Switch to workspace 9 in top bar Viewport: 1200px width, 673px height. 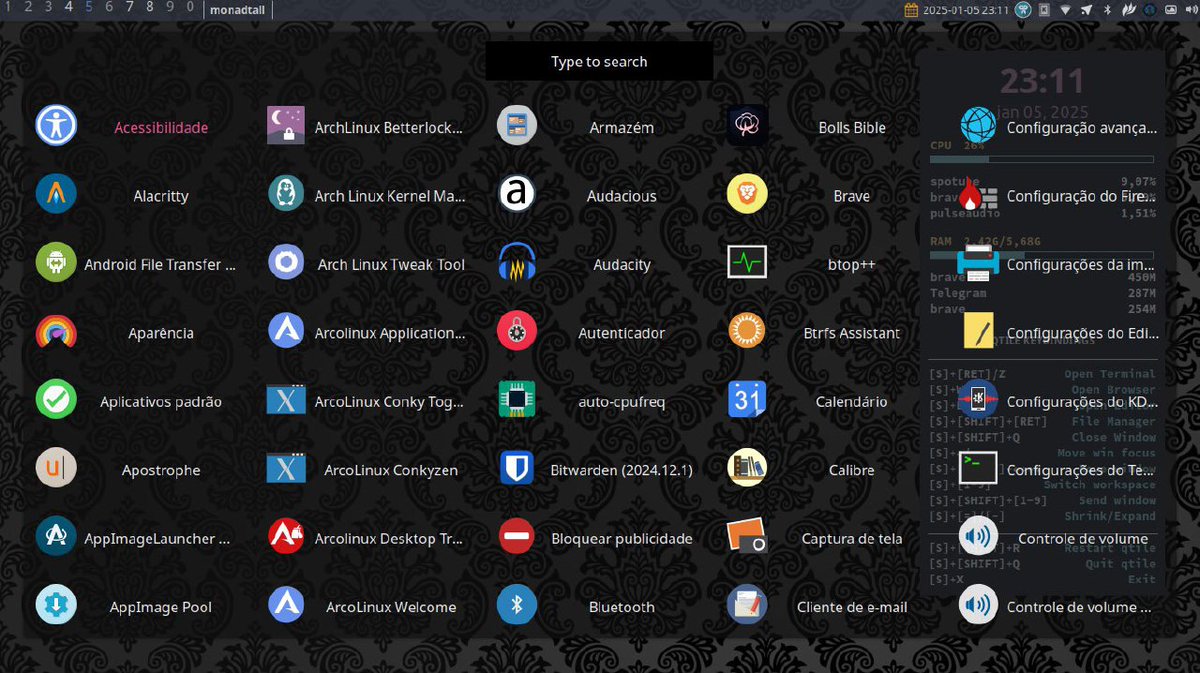170,7
